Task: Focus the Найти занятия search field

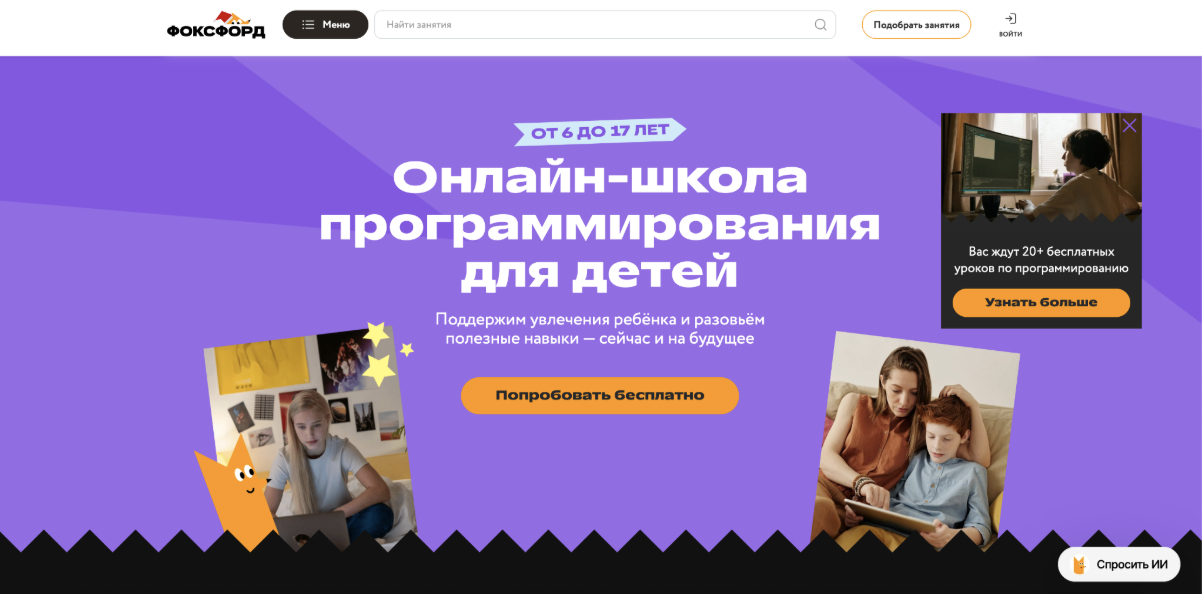Action: pos(604,25)
